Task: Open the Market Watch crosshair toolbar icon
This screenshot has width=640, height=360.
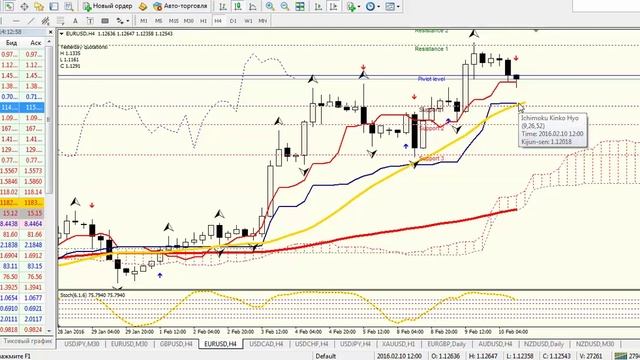Action: click(24, 7)
